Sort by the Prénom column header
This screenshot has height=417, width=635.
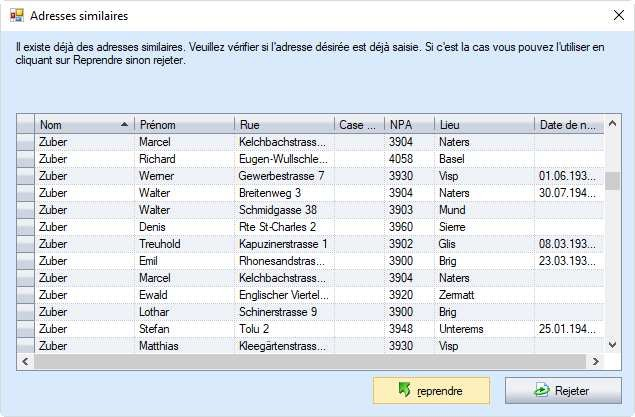tap(184, 124)
